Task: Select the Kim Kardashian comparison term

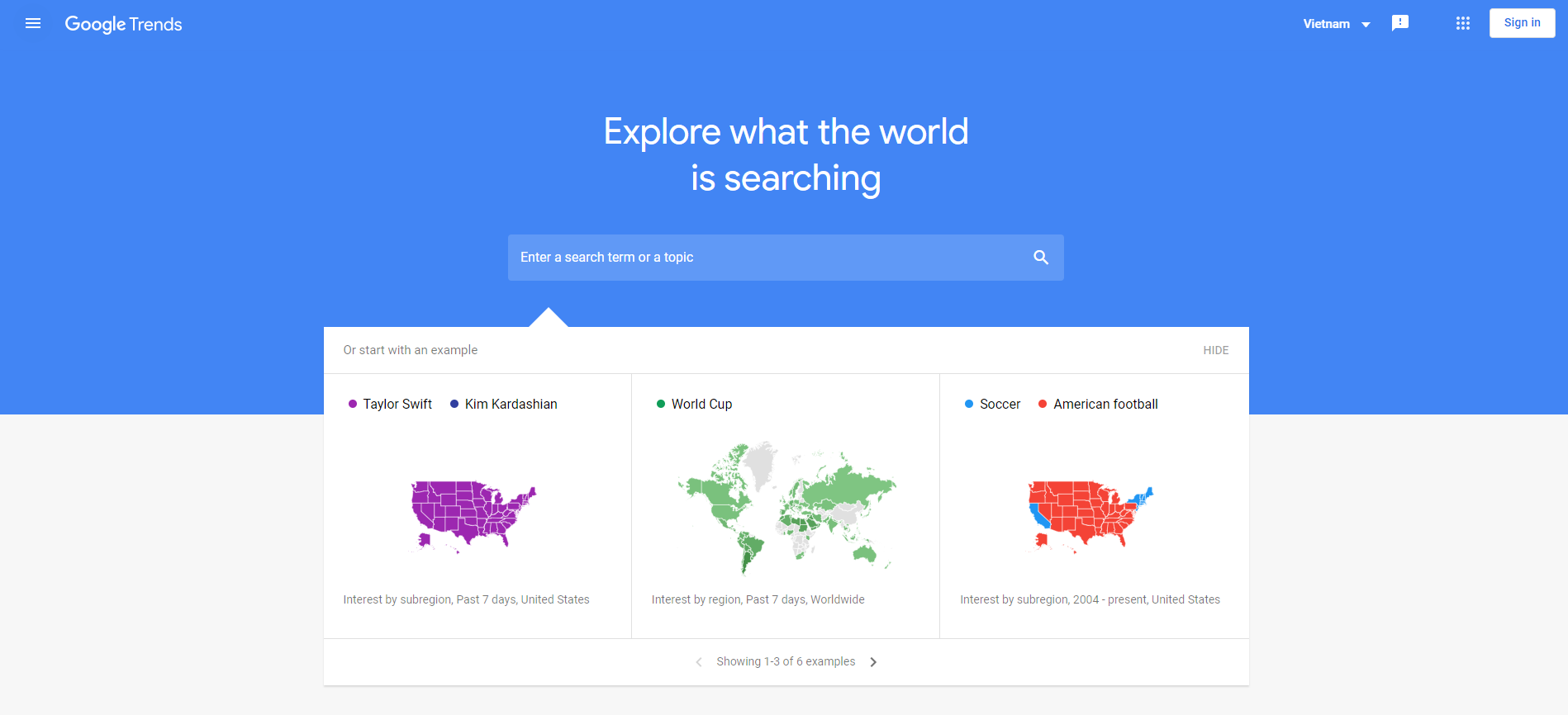Action: pos(511,404)
